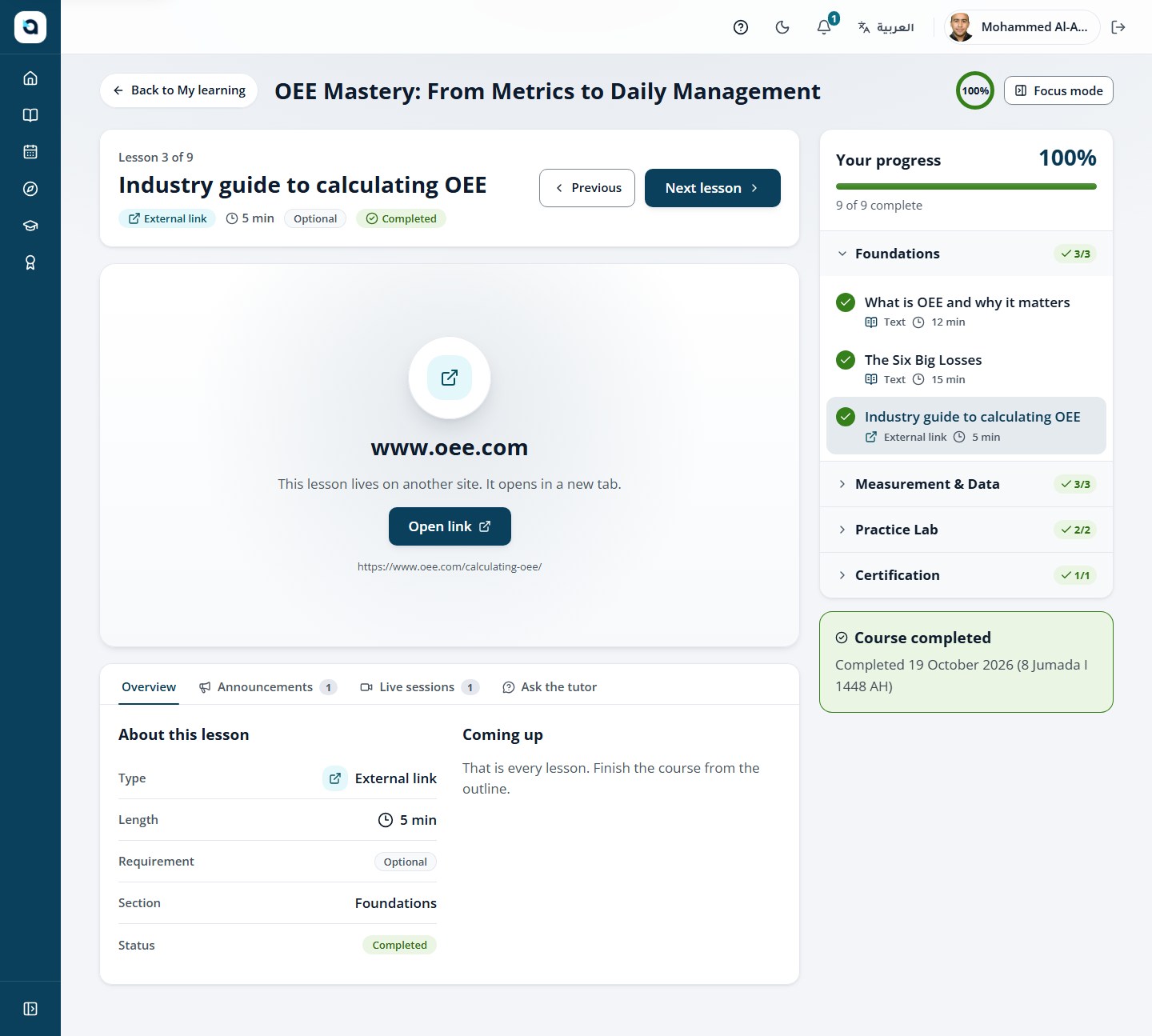Open the help question mark icon

tap(741, 27)
